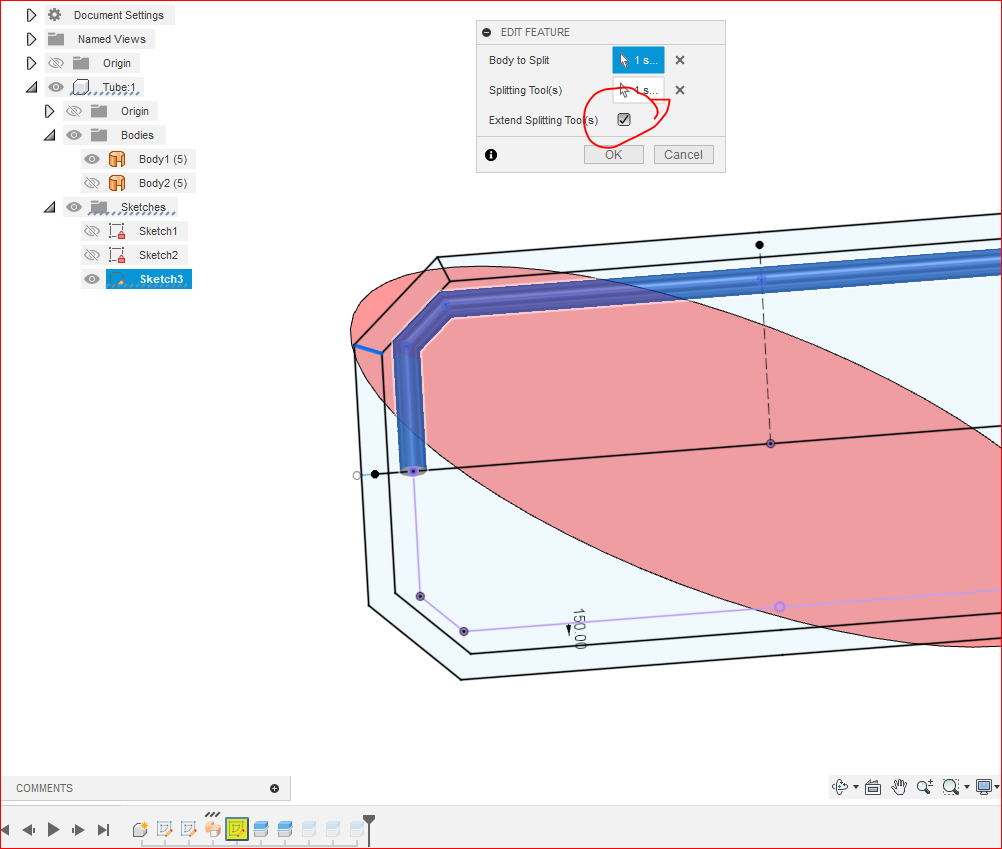The image size is (1002, 849).
Task: Select the Named Views label
Action: click(112, 39)
